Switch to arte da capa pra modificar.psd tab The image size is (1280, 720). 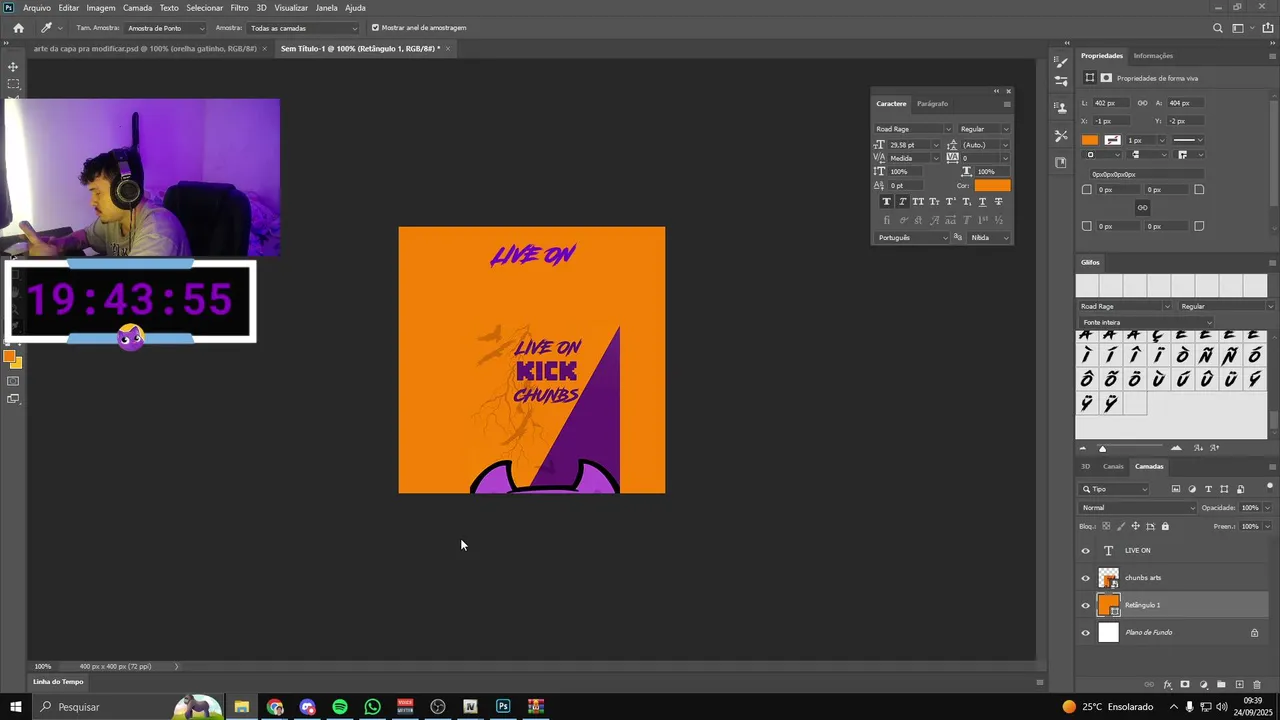coord(145,48)
